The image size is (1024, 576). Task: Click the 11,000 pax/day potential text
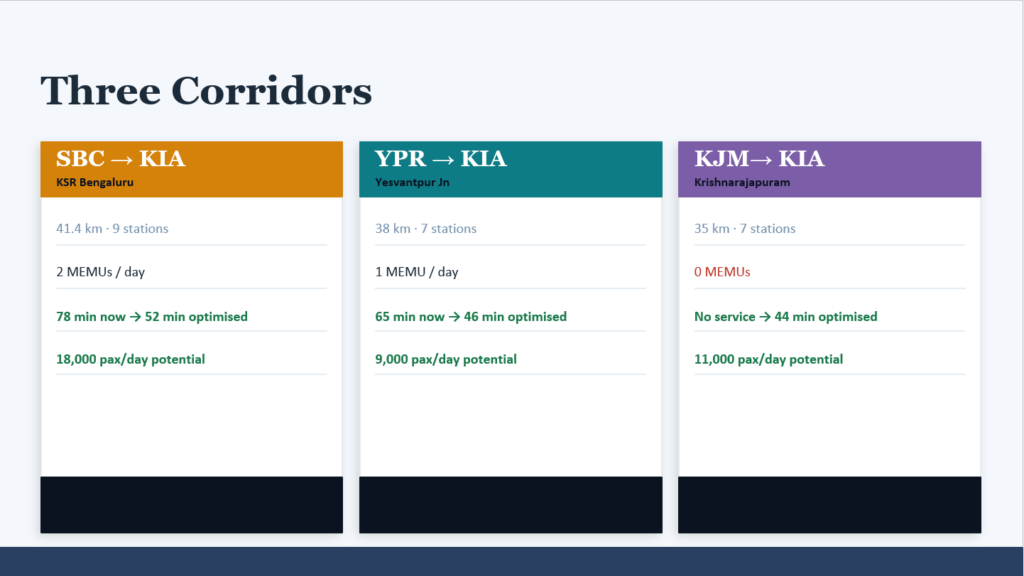point(768,359)
